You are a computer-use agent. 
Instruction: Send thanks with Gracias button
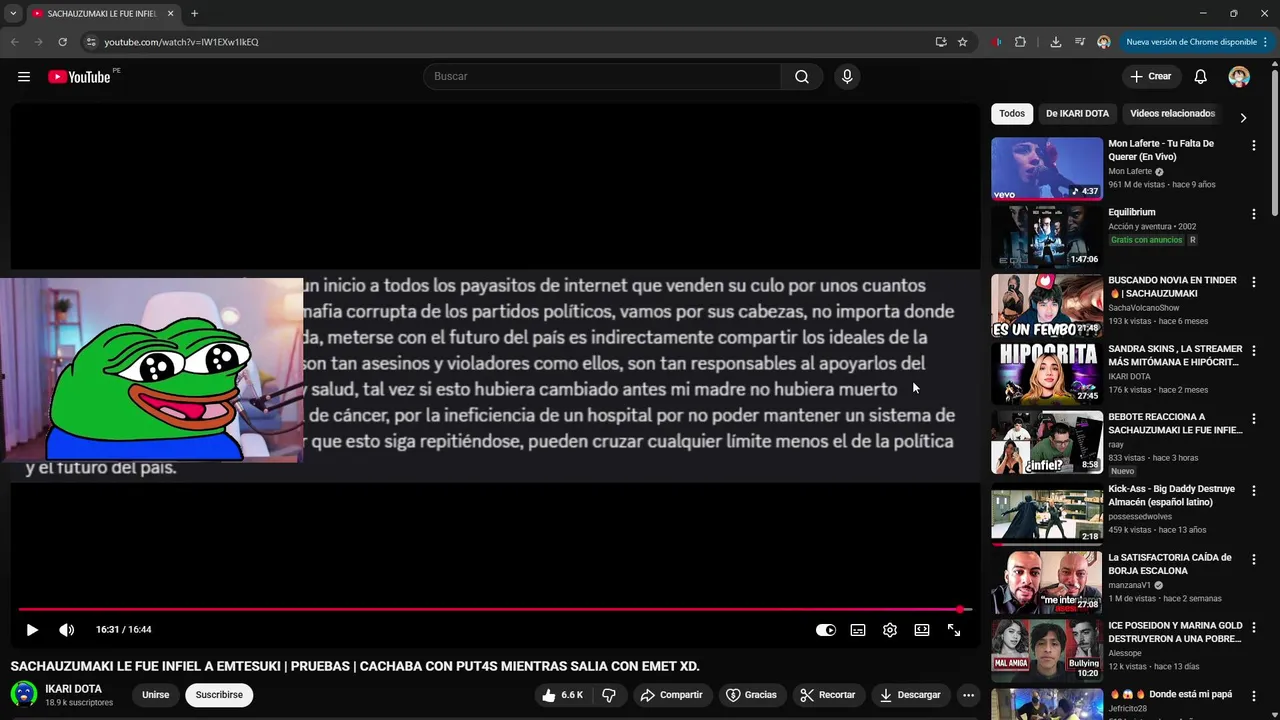[751, 695]
